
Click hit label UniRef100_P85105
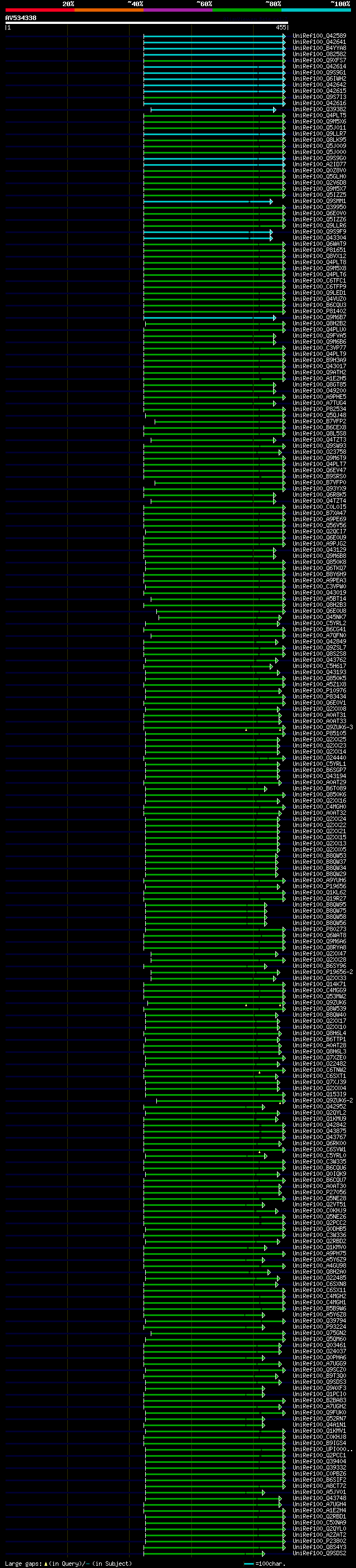coord(319,733)
